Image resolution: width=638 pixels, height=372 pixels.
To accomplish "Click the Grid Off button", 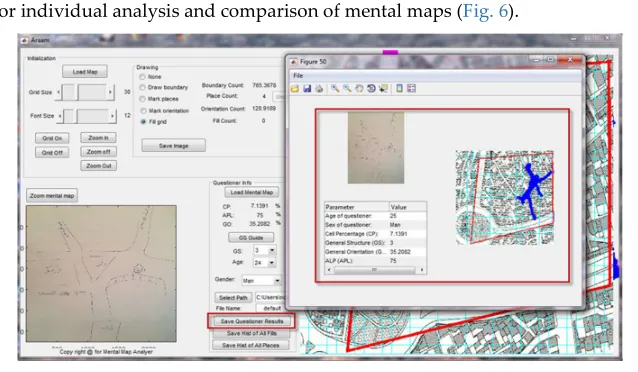I will coord(52,153).
